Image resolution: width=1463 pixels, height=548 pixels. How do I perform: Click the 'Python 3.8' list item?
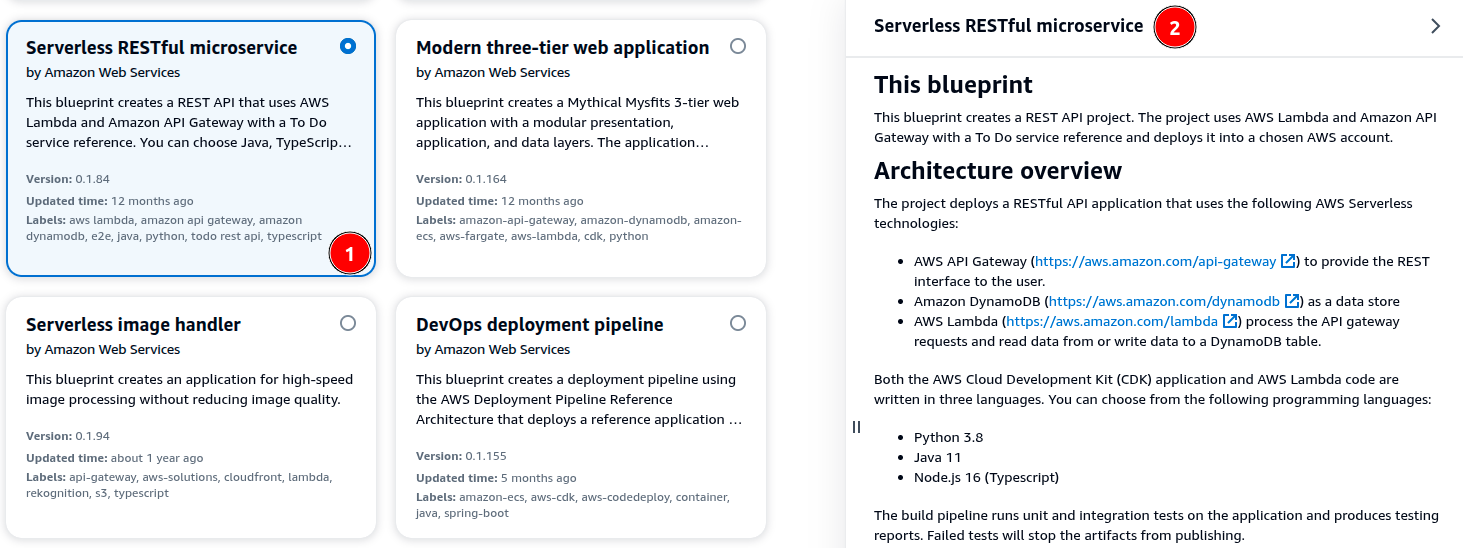coord(948,437)
